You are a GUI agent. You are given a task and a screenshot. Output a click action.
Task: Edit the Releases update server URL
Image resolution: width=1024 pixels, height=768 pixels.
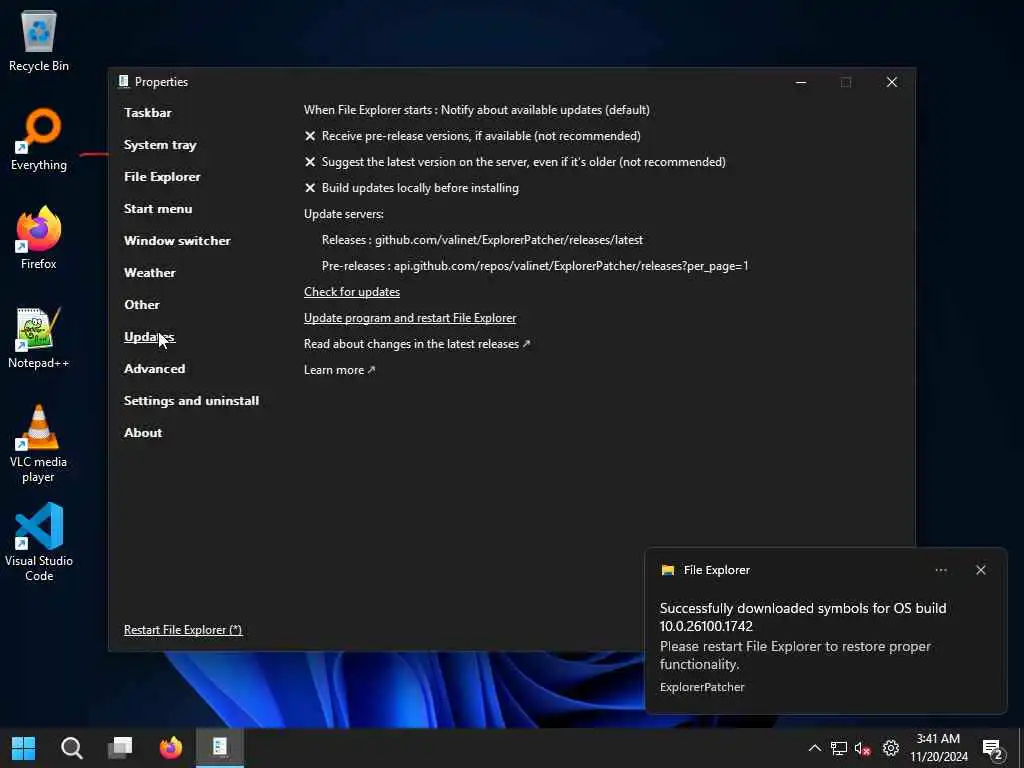(x=483, y=240)
